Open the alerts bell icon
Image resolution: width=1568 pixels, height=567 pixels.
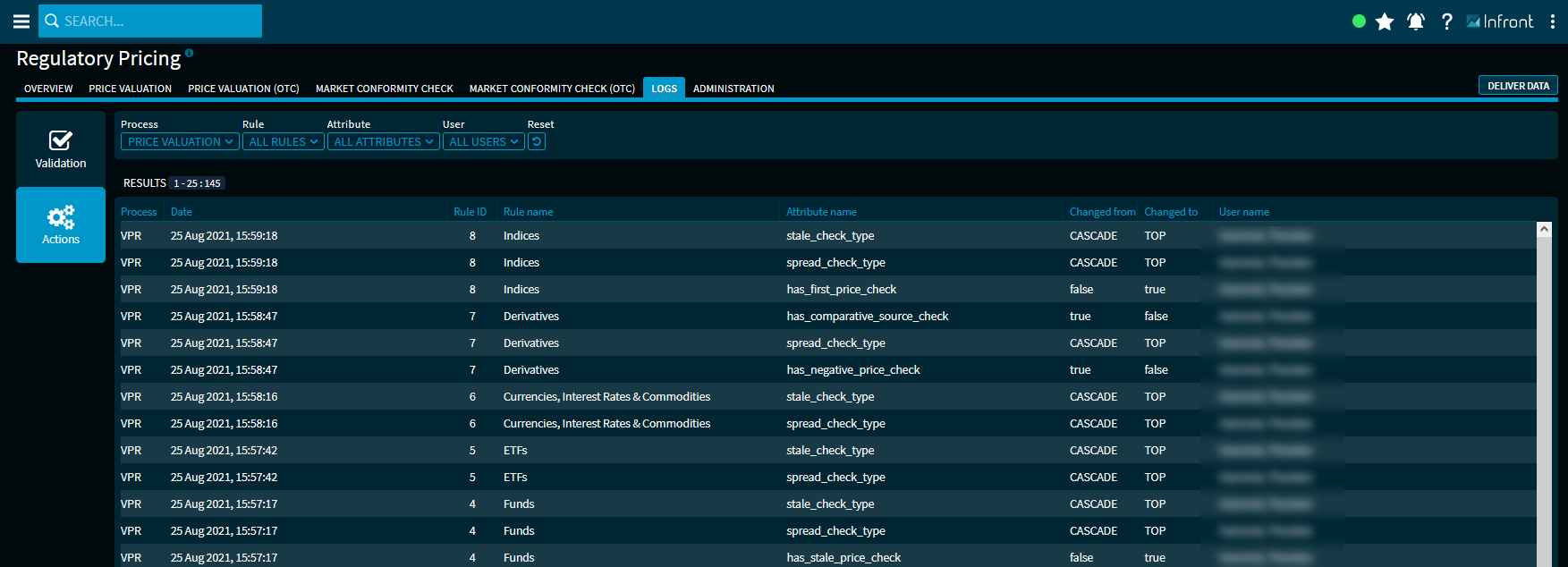[1416, 21]
